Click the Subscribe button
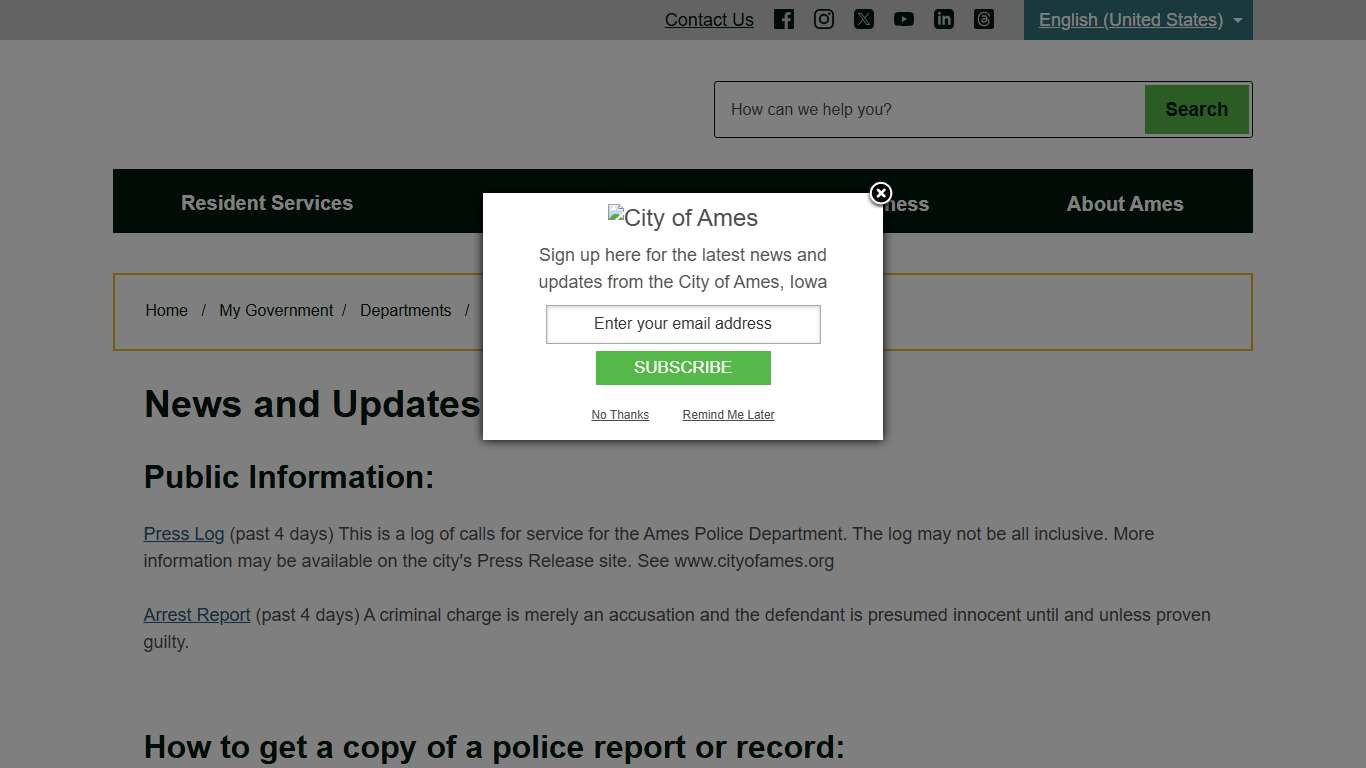Viewport: 1366px width, 768px height. tap(683, 368)
